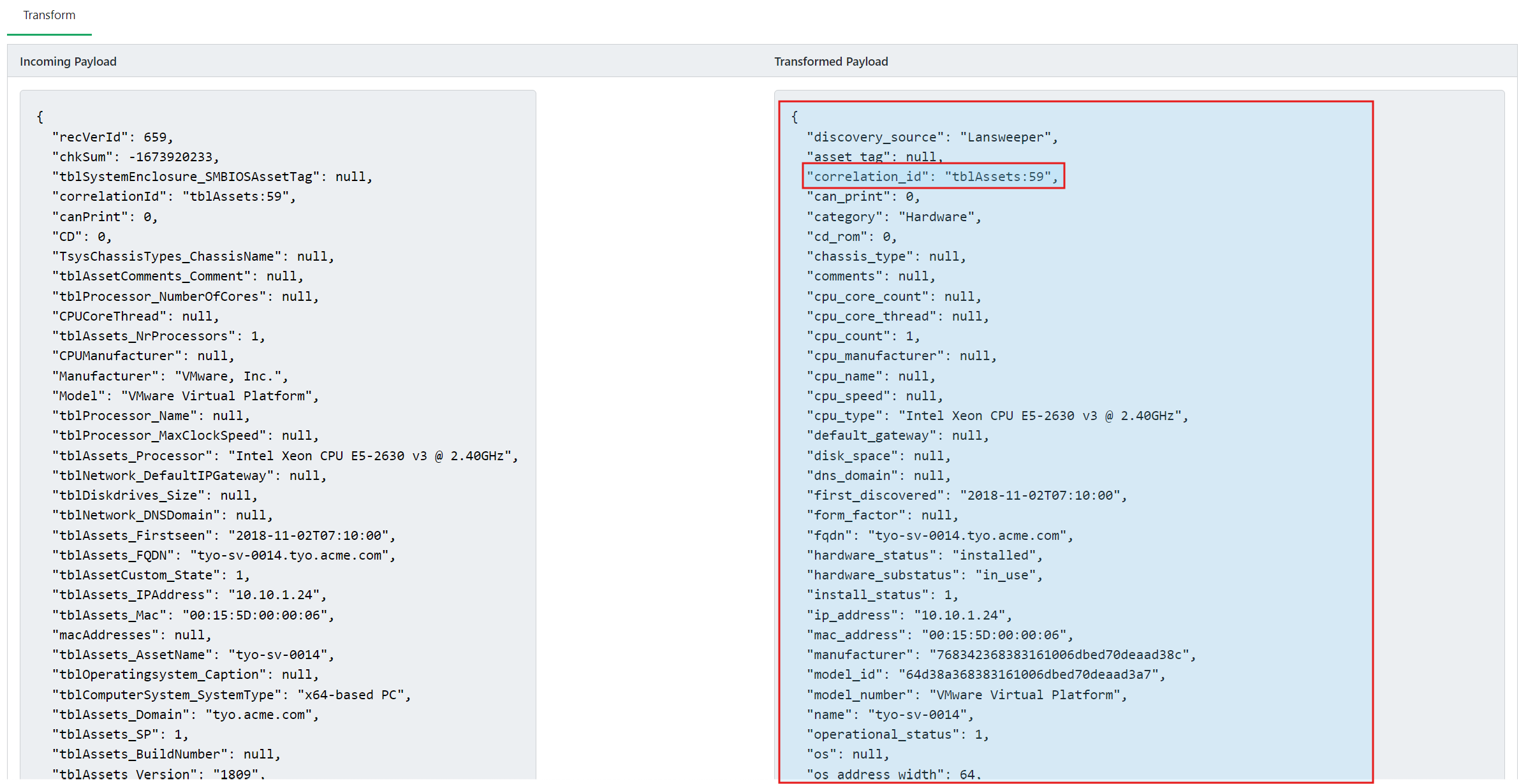Click the "disk_space": null line

879,456
